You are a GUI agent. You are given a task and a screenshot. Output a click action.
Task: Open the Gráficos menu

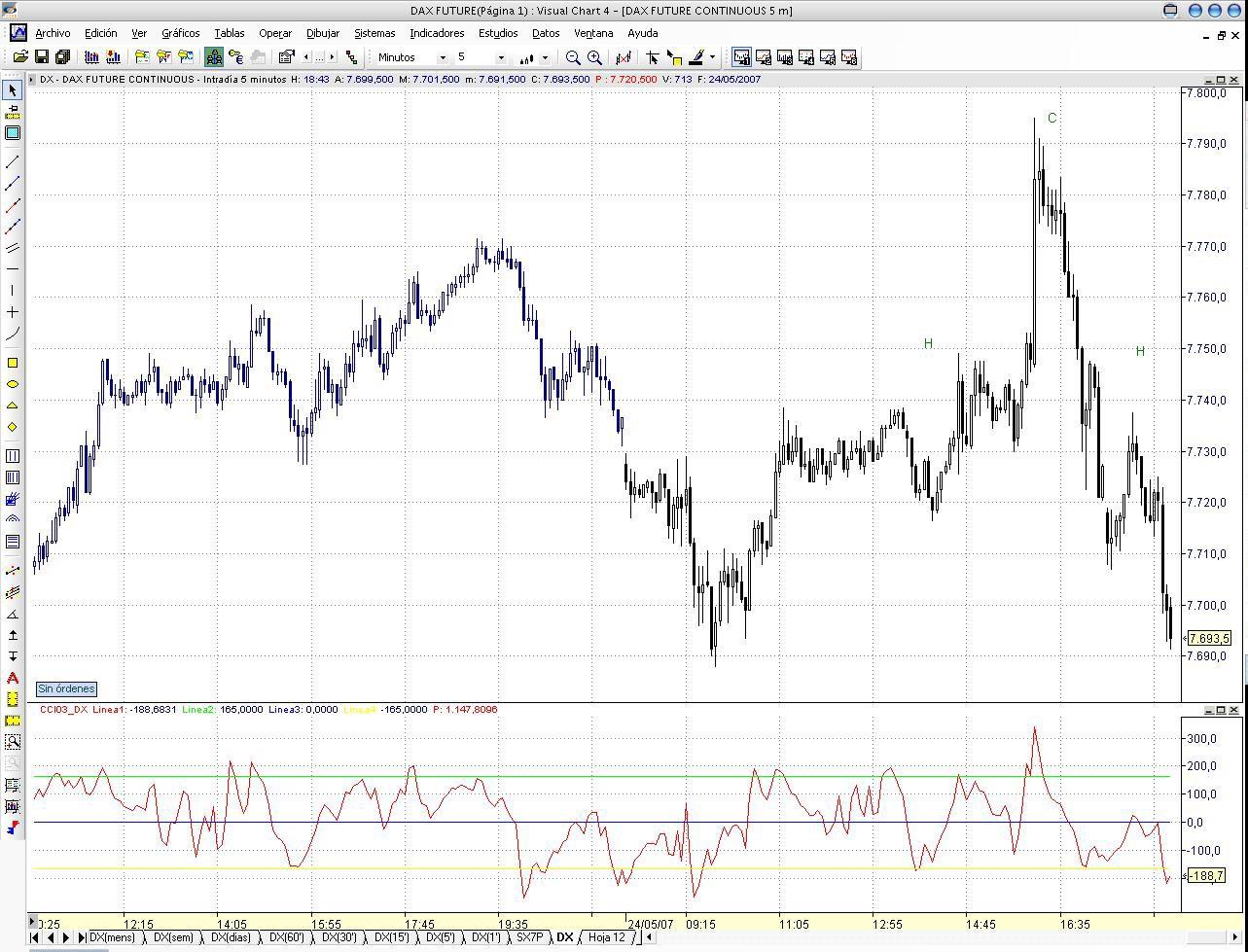click(x=181, y=33)
